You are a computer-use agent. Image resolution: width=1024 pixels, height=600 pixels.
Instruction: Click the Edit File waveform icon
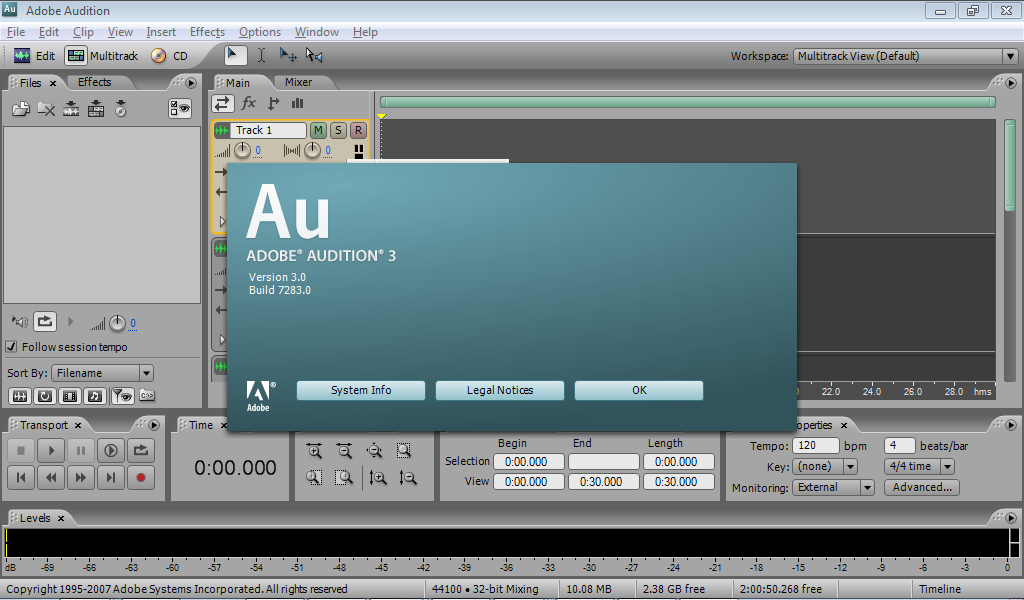pyautogui.click(x=71, y=108)
